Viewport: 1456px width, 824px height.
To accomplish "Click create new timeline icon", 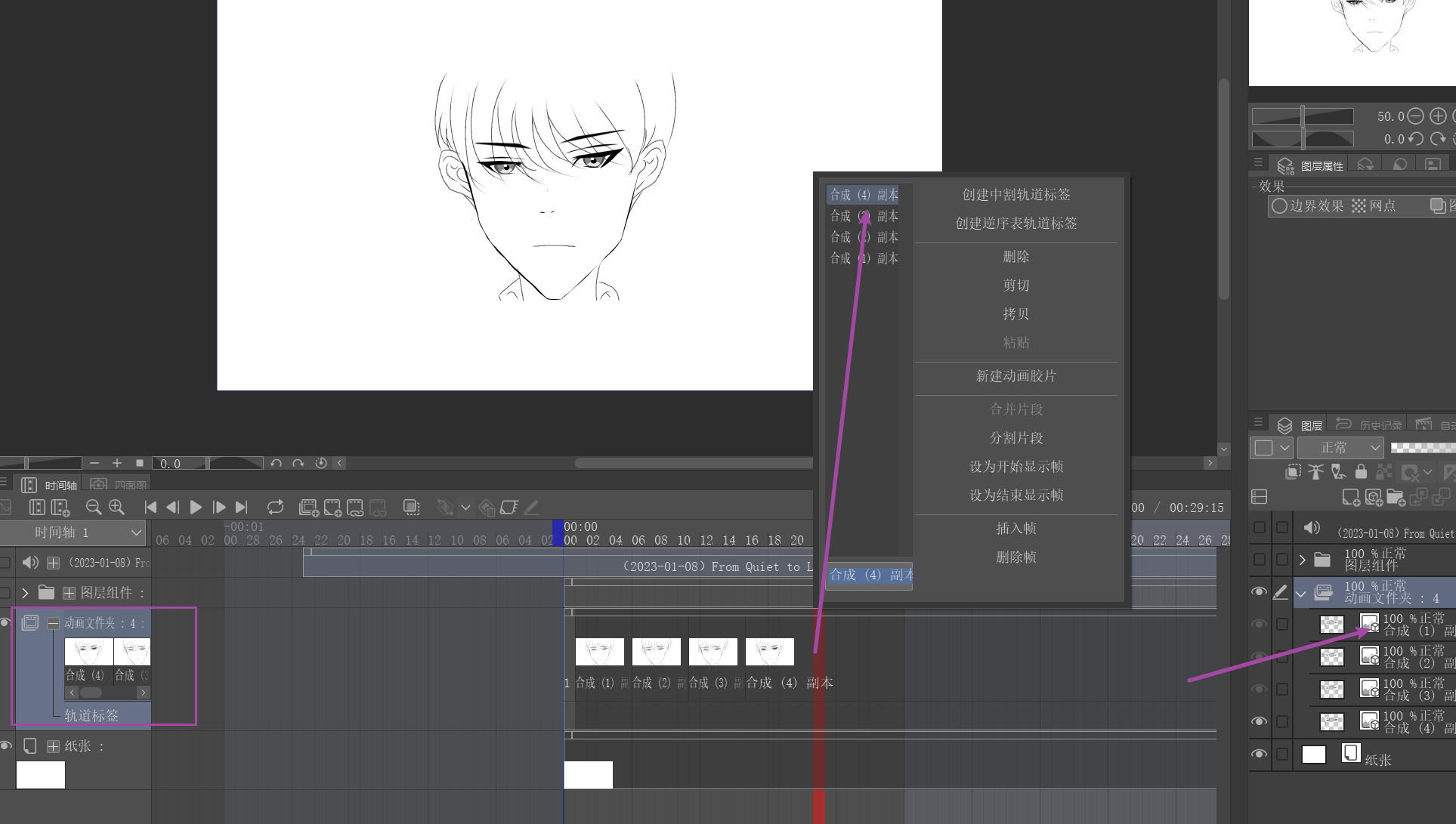I will coord(60,508).
